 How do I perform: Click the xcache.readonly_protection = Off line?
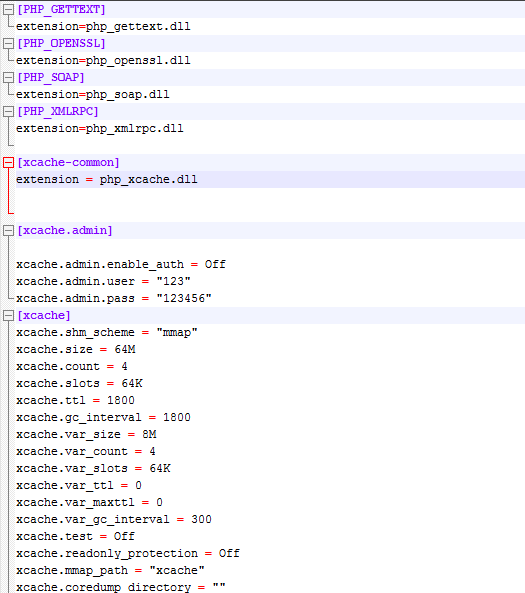click(x=128, y=554)
